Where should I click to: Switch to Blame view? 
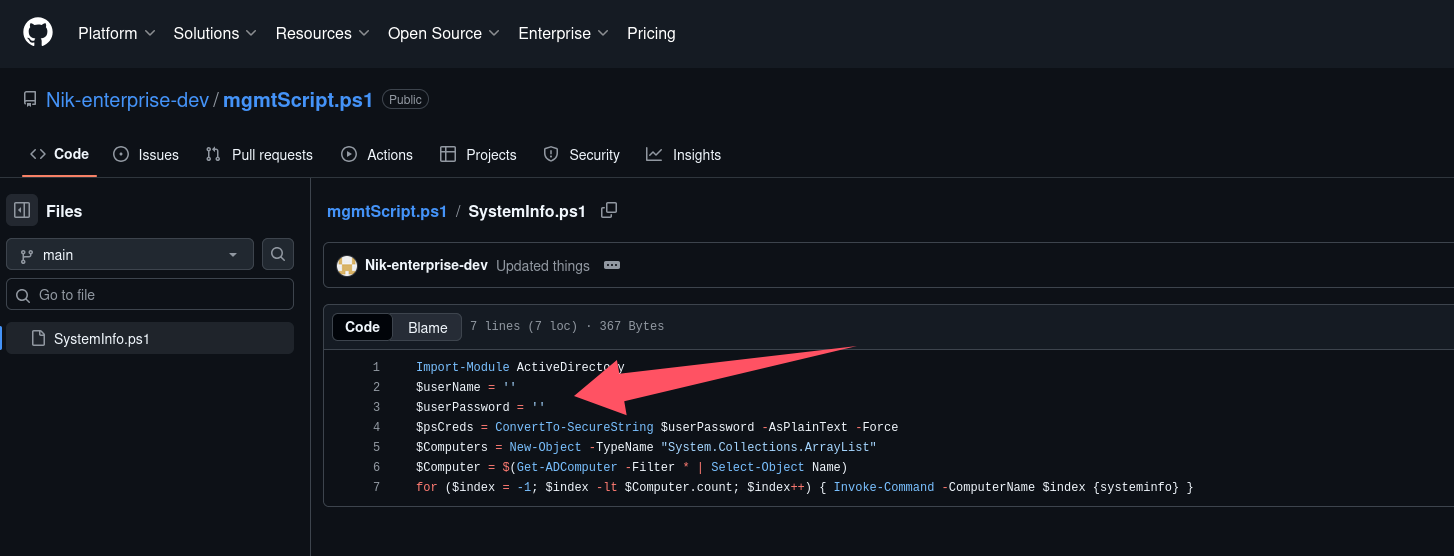click(x=427, y=327)
